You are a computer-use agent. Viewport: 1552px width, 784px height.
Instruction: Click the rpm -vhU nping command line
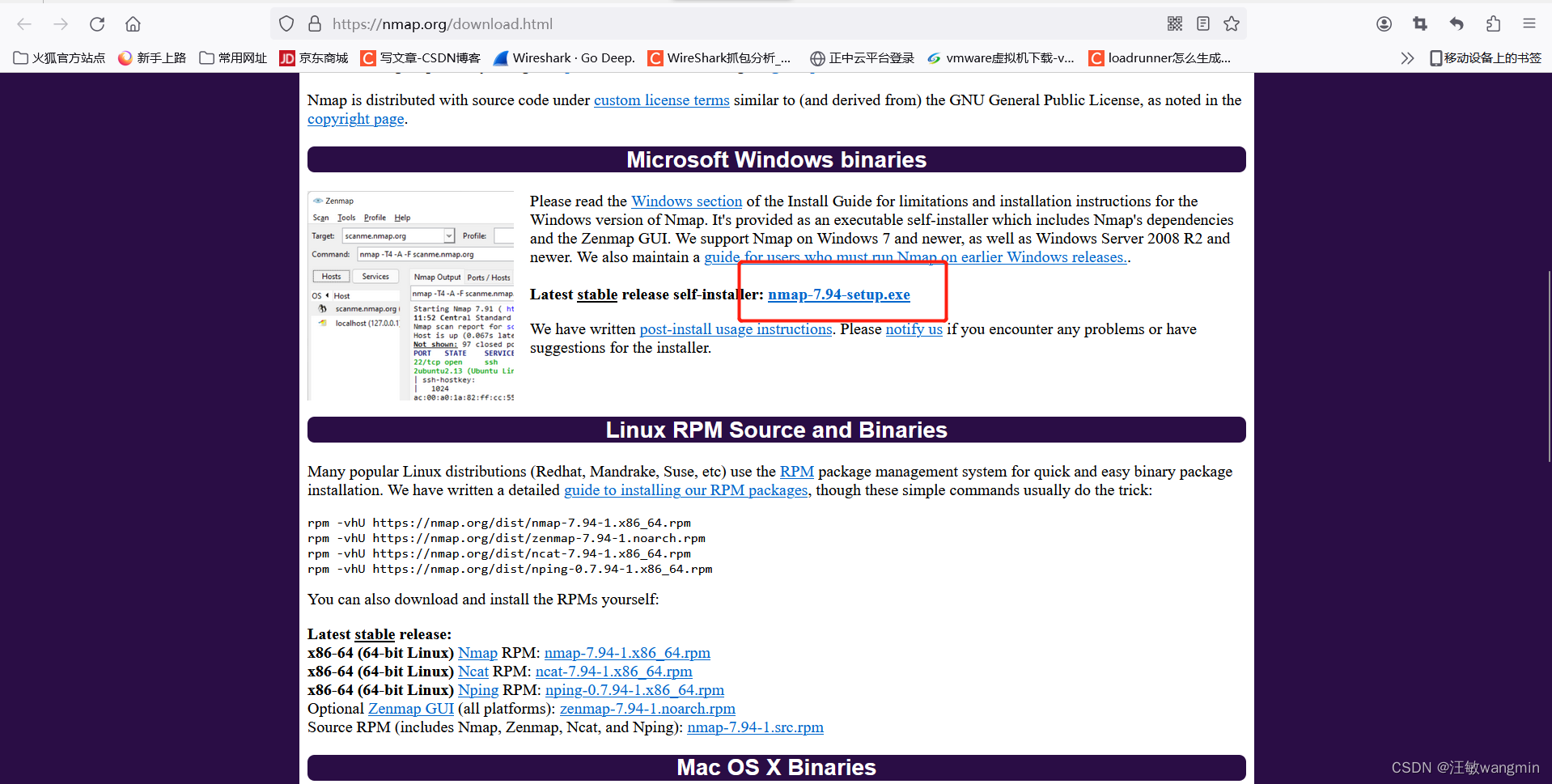tap(510, 569)
